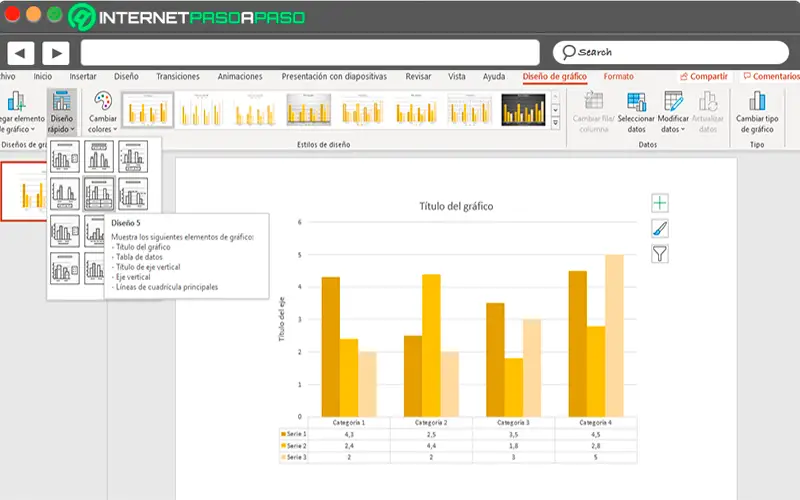The width and height of the screenshot is (800, 500).
Task: Select the Categoría 1 header in data table
Action: point(349,422)
